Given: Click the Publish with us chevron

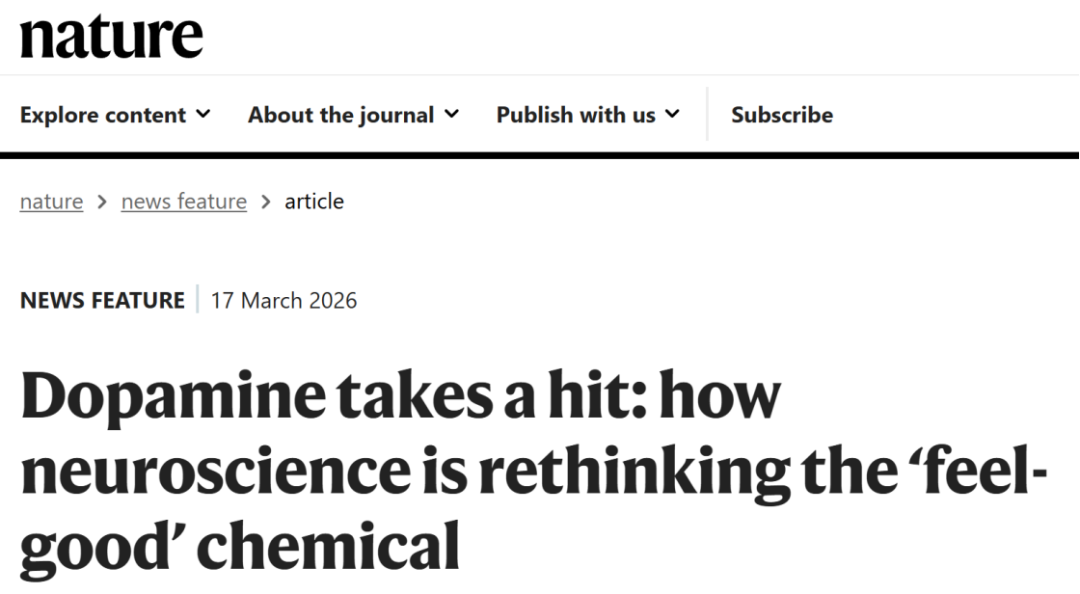Looking at the screenshot, I should click(x=672, y=114).
